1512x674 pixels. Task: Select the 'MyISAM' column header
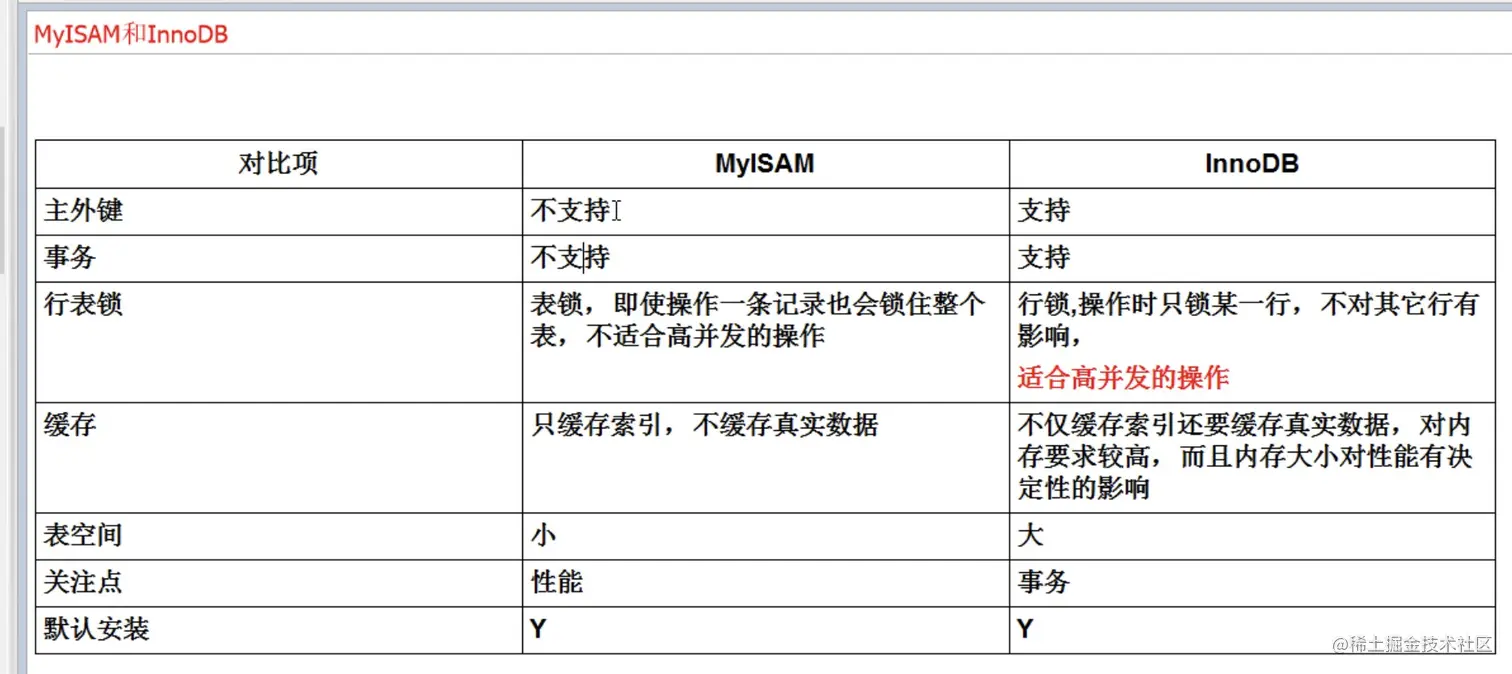pos(765,164)
